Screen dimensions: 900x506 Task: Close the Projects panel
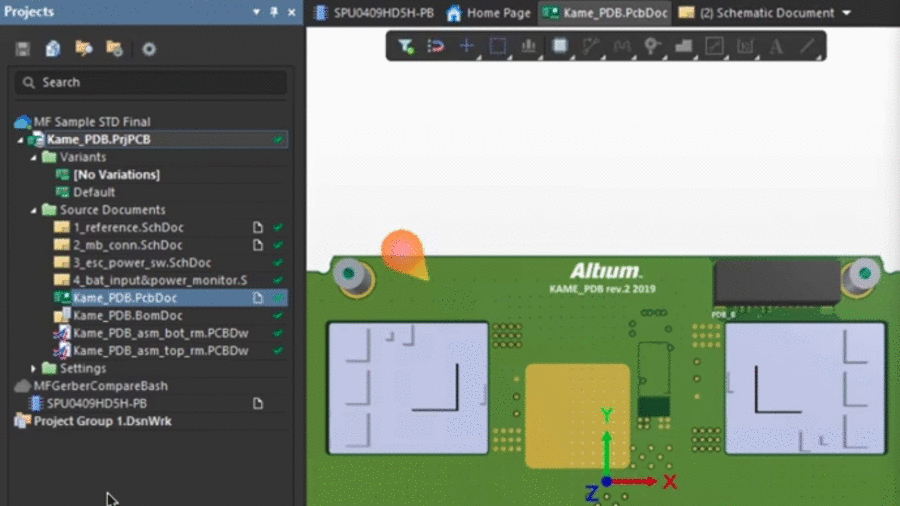(x=292, y=12)
